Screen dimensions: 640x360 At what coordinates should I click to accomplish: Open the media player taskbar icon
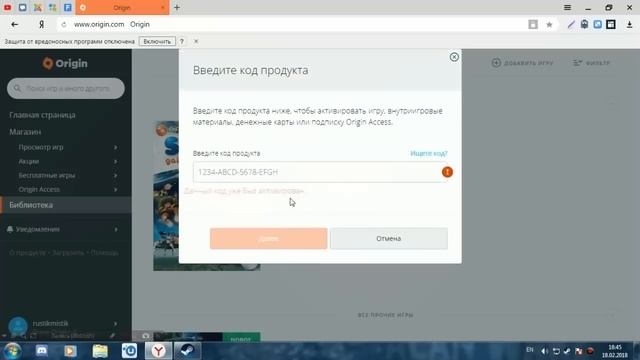70,351
